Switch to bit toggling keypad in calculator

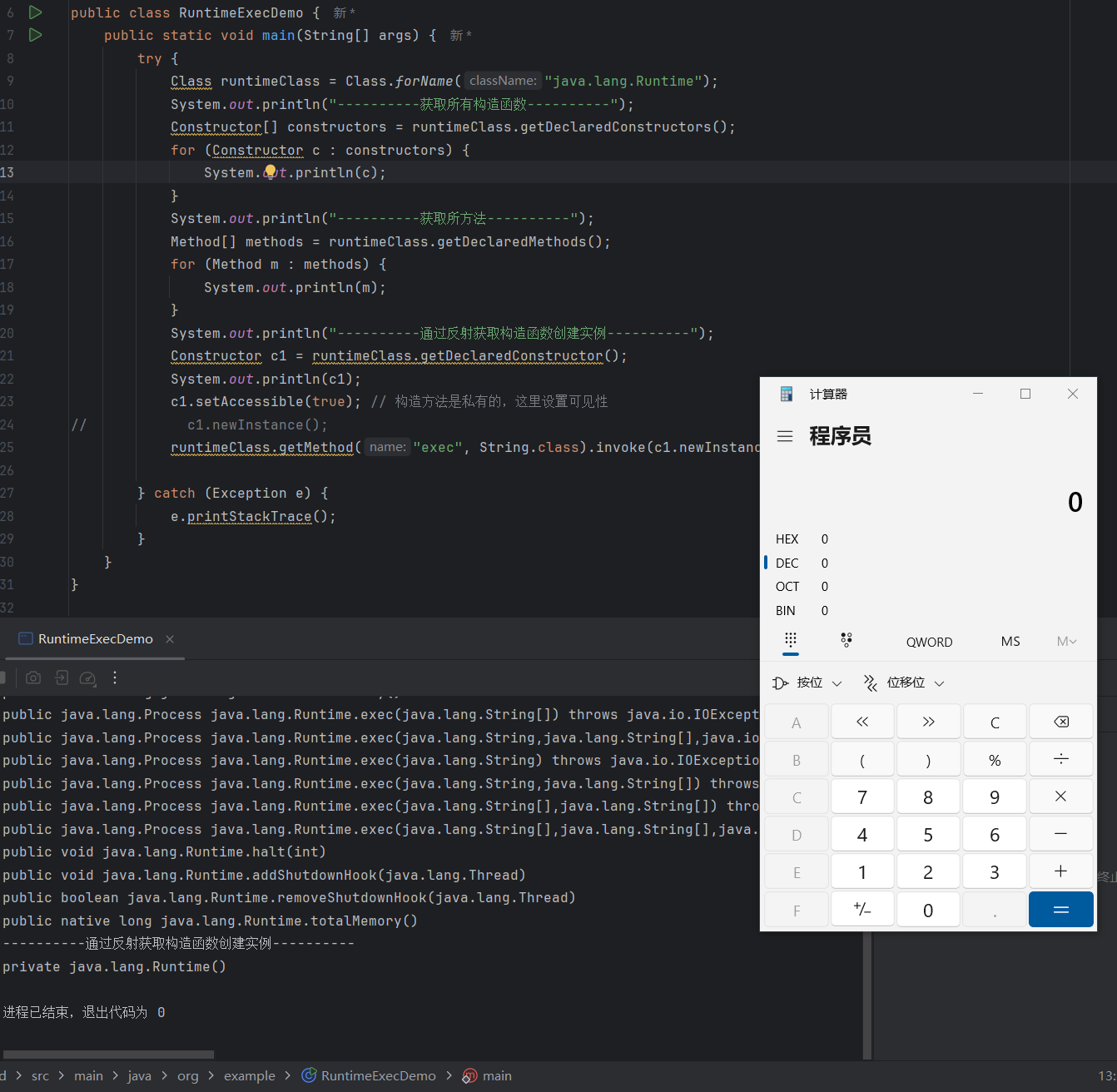[x=846, y=640]
